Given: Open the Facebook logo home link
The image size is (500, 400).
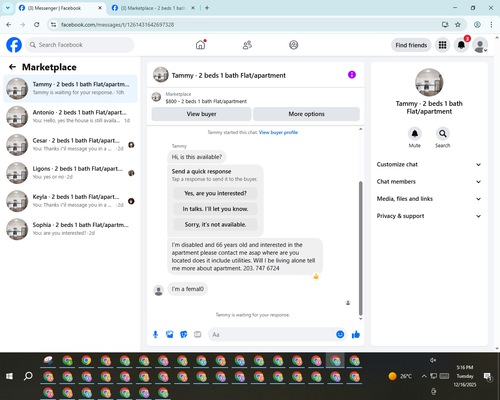Looking at the screenshot, I should 14,45.
